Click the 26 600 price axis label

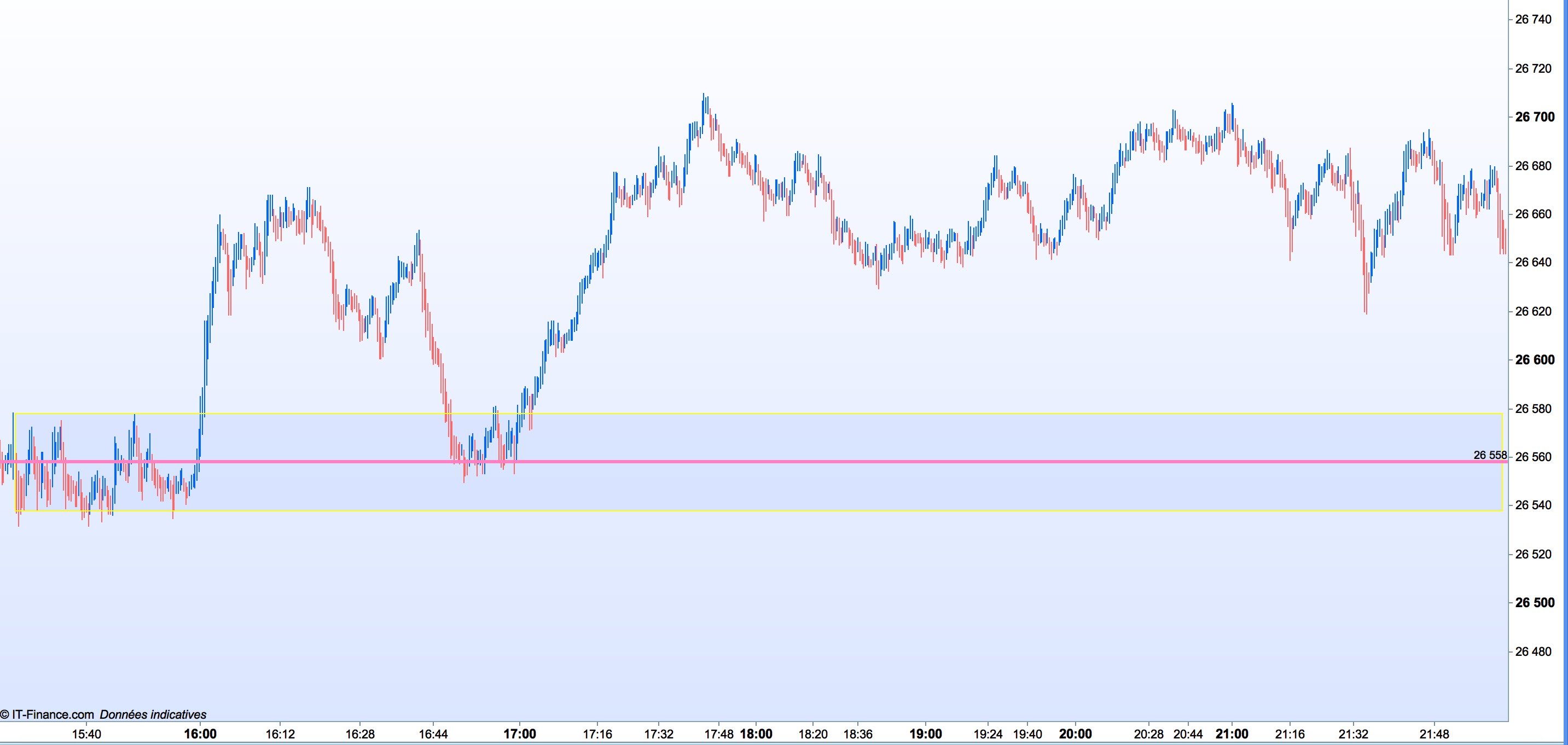(x=1534, y=360)
